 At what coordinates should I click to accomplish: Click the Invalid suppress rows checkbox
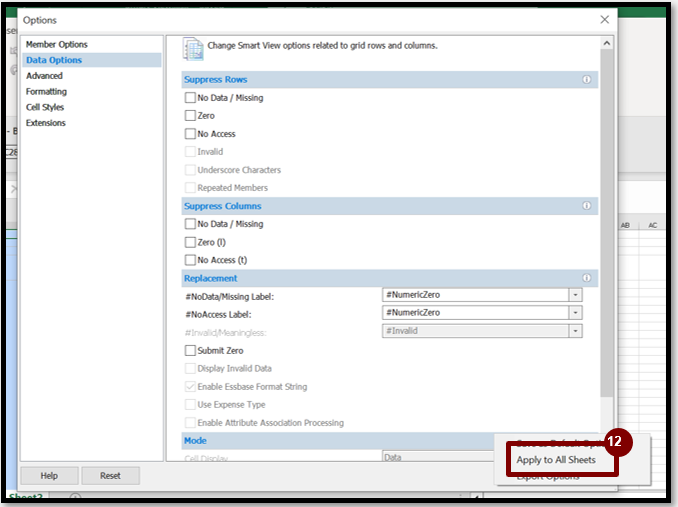pyautogui.click(x=190, y=152)
